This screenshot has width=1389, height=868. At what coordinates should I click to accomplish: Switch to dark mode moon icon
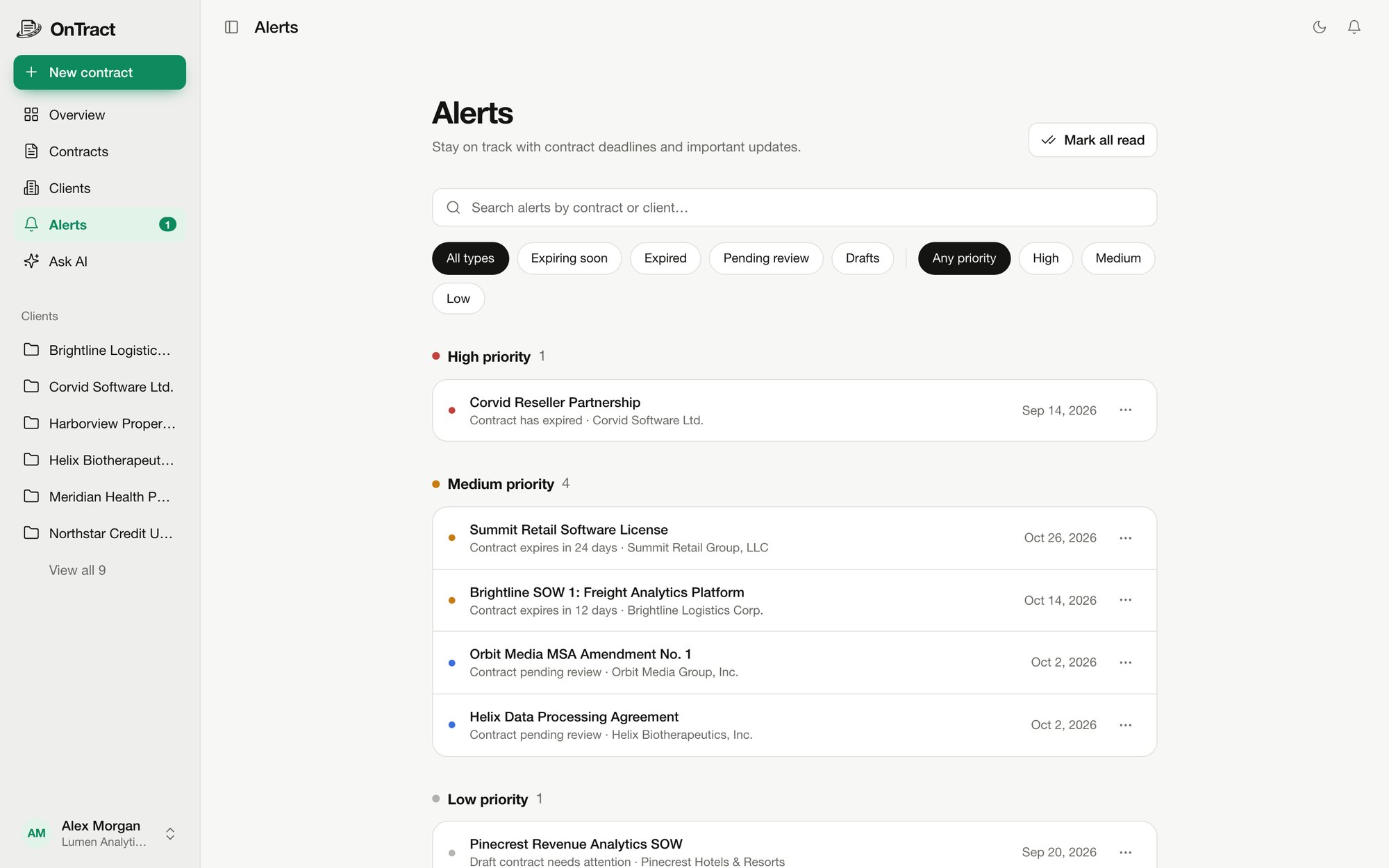click(x=1320, y=27)
